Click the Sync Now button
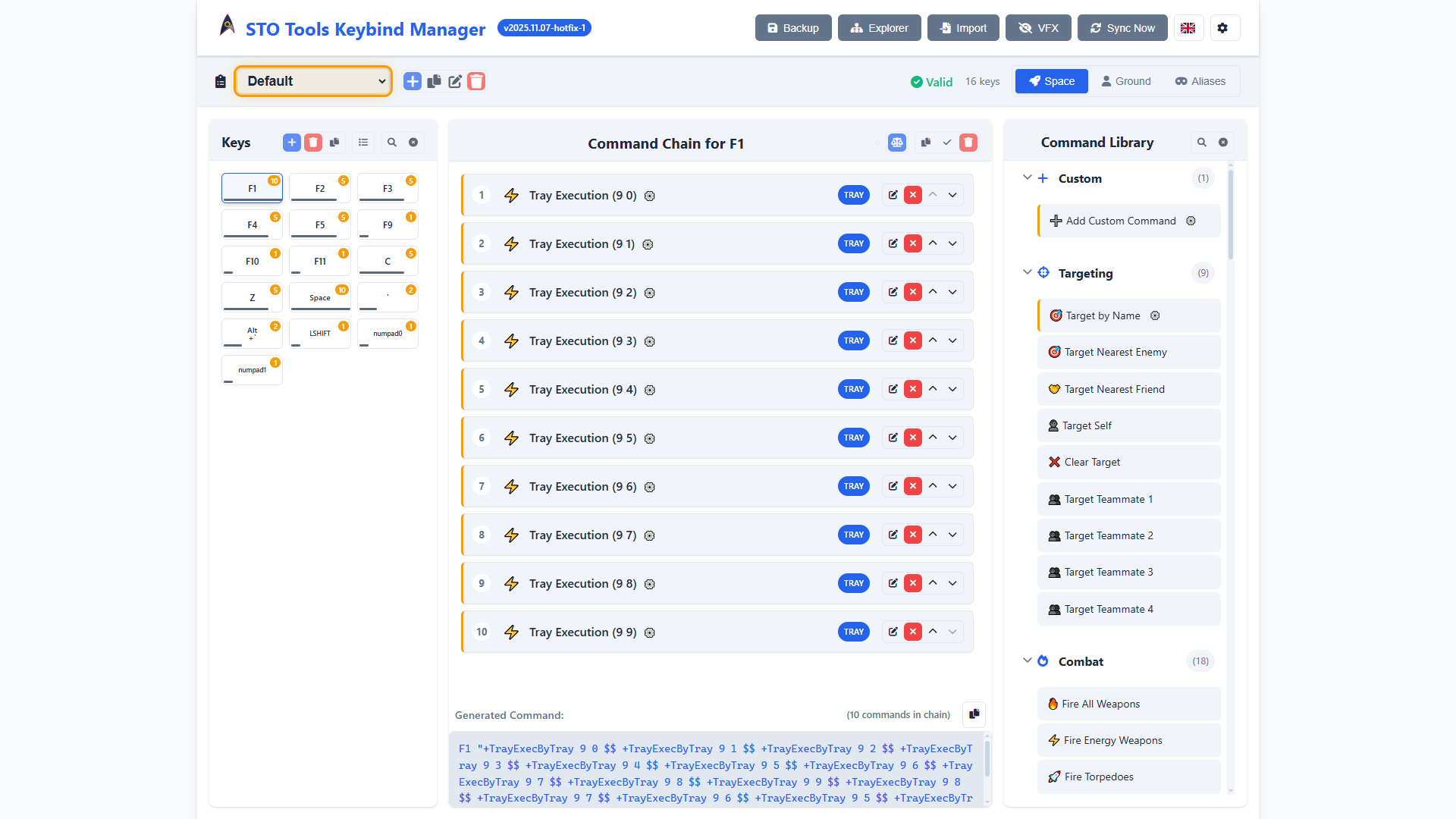Image resolution: width=1456 pixels, height=819 pixels. pyautogui.click(x=1122, y=27)
